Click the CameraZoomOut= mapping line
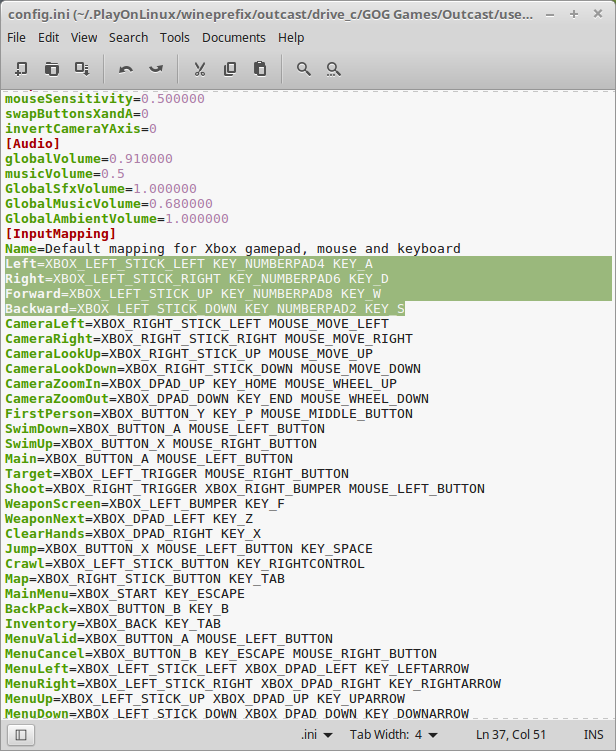The image size is (616, 751). pyautogui.click(x=217, y=399)
